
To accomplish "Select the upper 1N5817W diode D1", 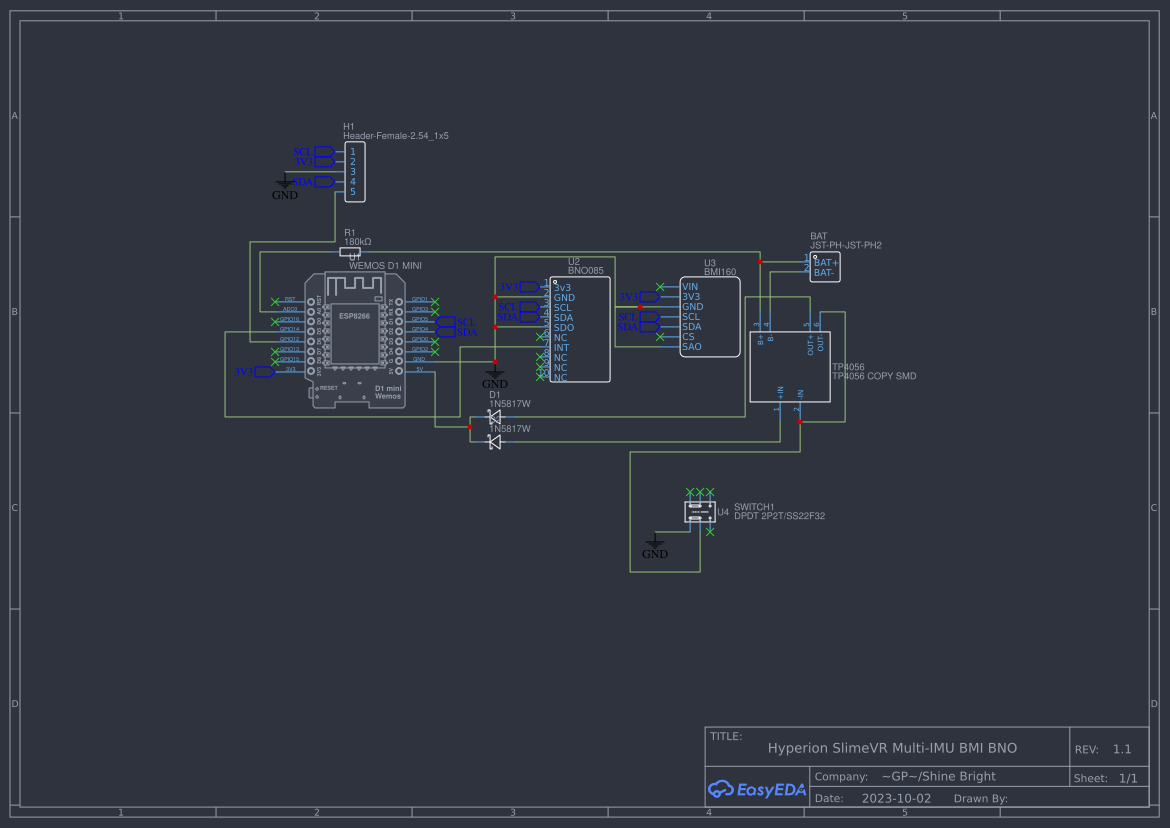I will click(x=494, y=417).
